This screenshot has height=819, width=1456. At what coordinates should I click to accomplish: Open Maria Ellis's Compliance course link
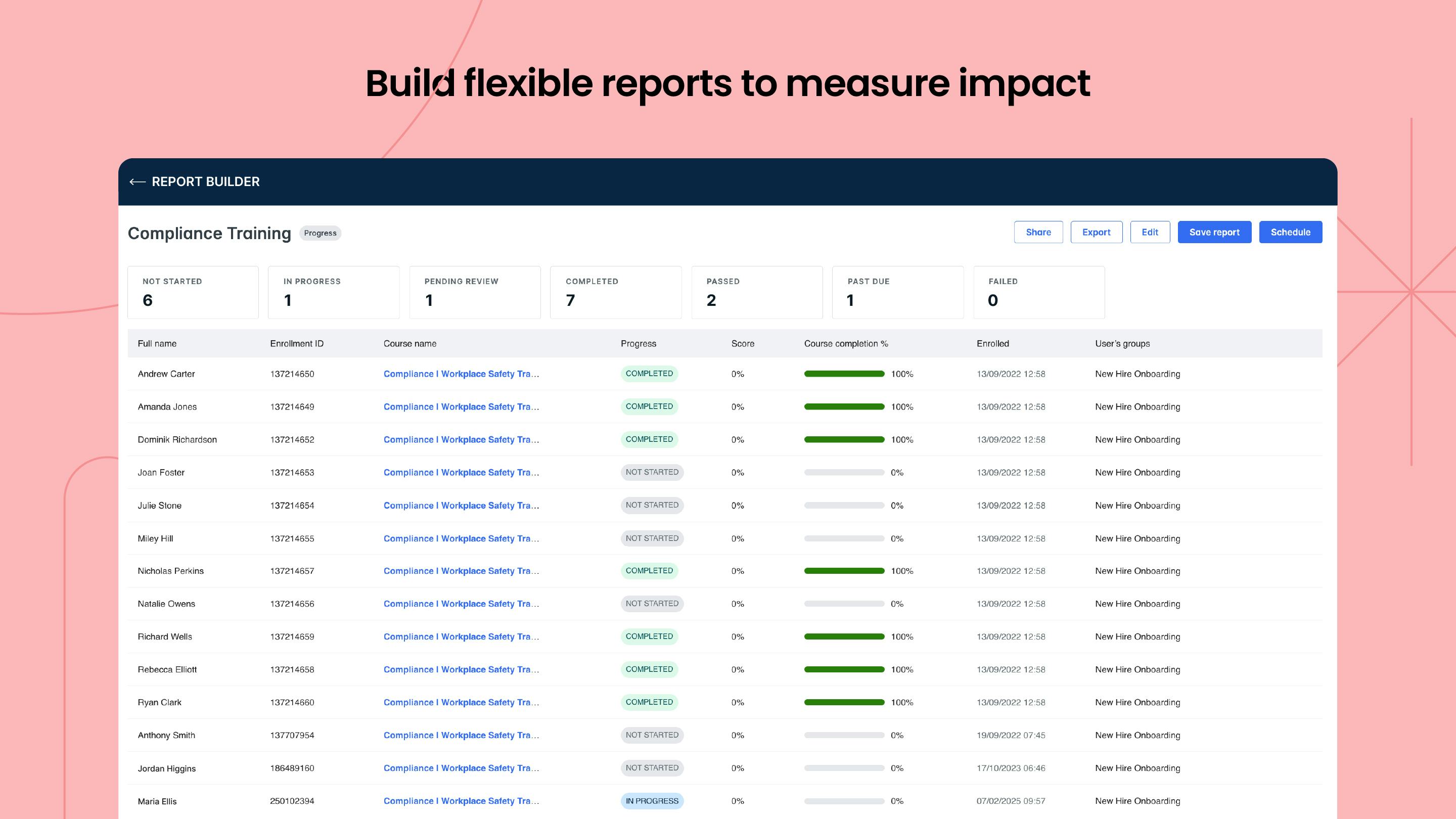[x=461, y=801]
